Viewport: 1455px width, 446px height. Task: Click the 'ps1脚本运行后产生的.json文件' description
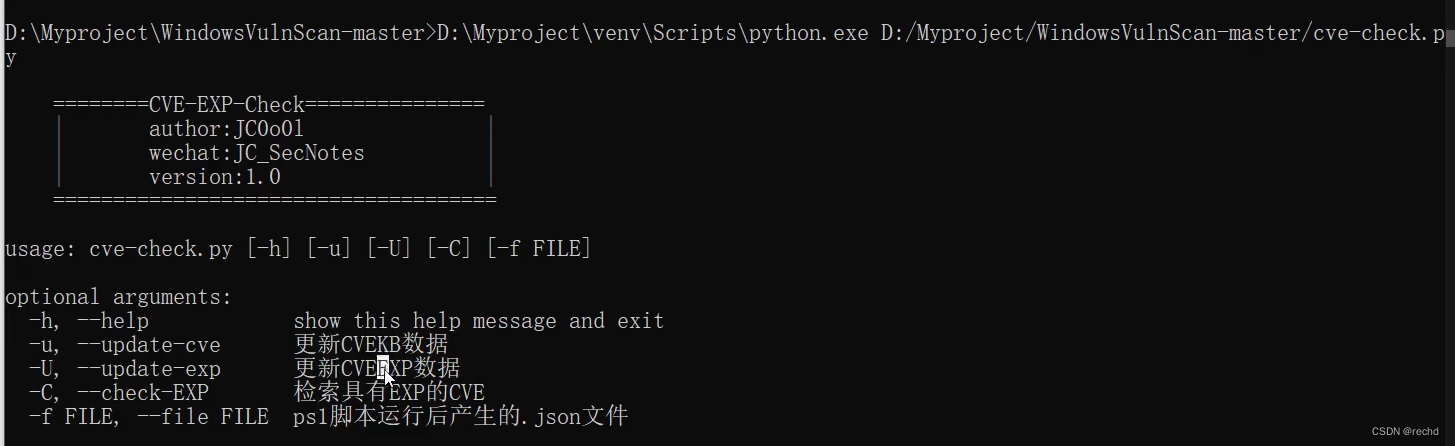coord(460,416)
